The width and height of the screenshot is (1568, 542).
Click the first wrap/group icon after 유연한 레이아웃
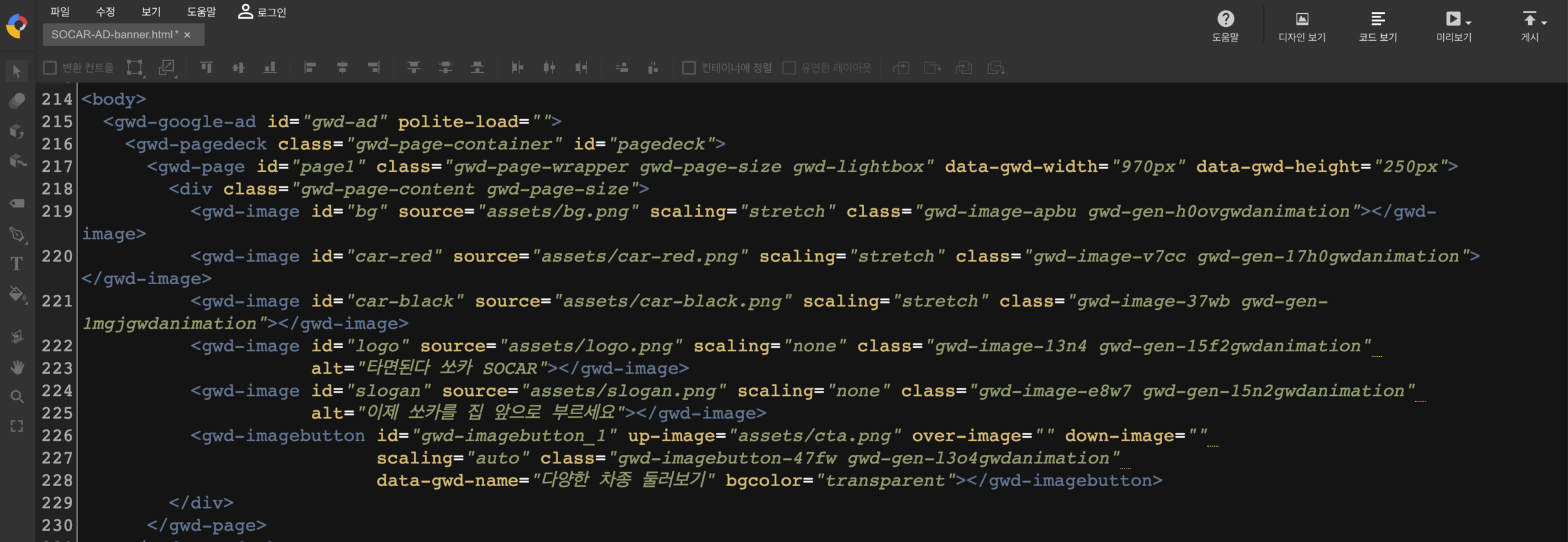click(901, 68)
